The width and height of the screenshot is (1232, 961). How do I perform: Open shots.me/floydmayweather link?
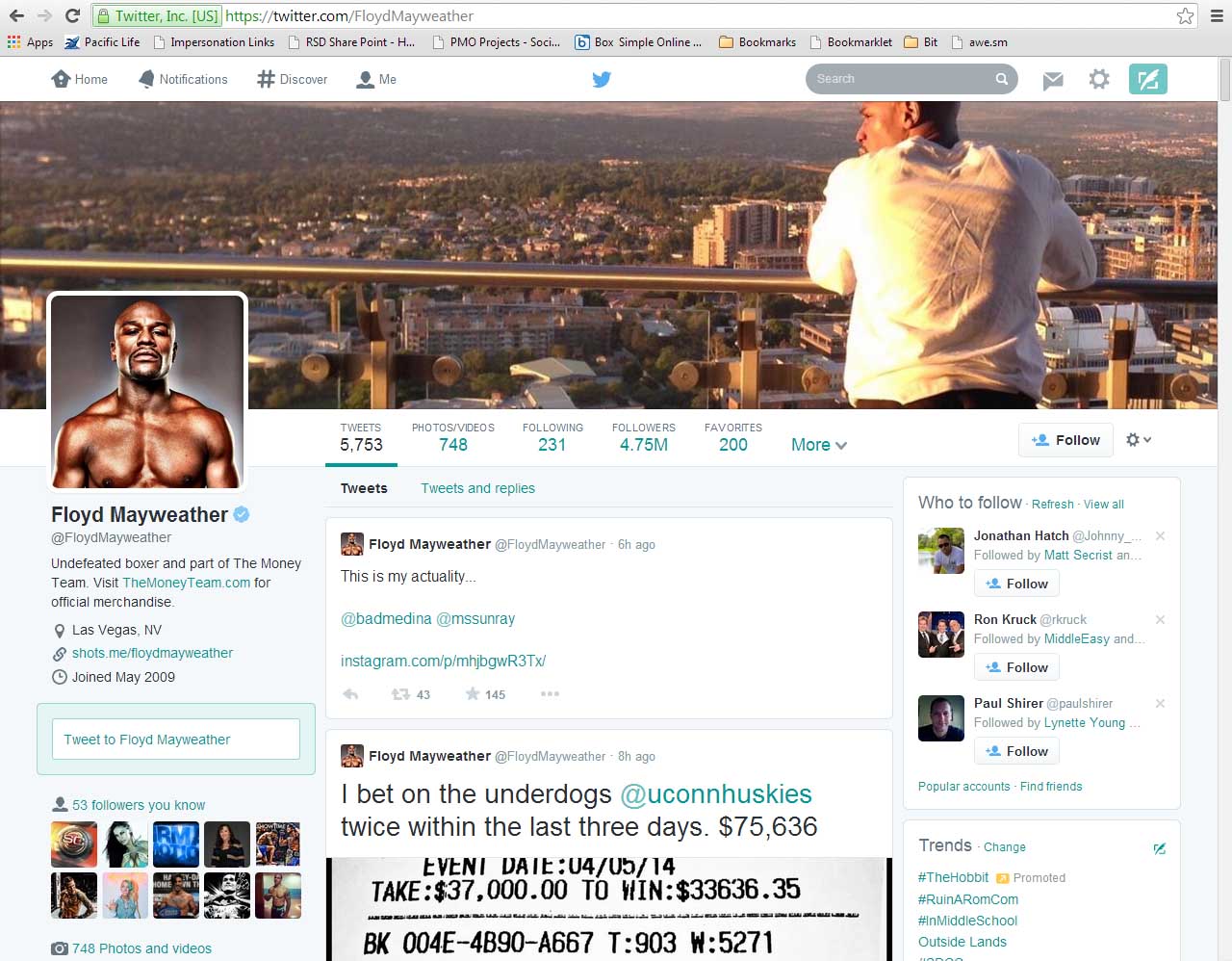(x=152, y=653)
